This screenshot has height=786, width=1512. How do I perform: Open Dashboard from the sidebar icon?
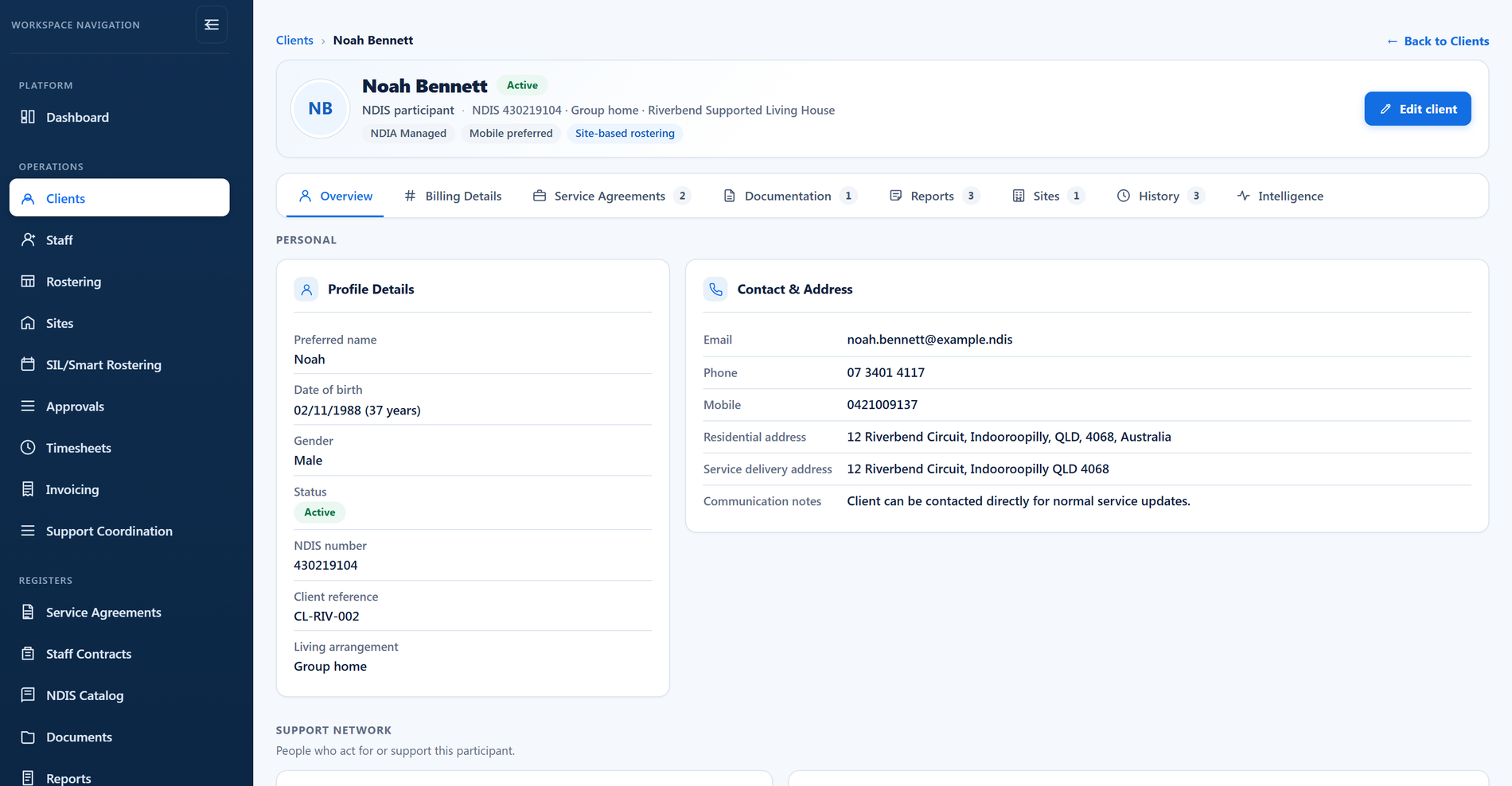click(x=28, y=117)
